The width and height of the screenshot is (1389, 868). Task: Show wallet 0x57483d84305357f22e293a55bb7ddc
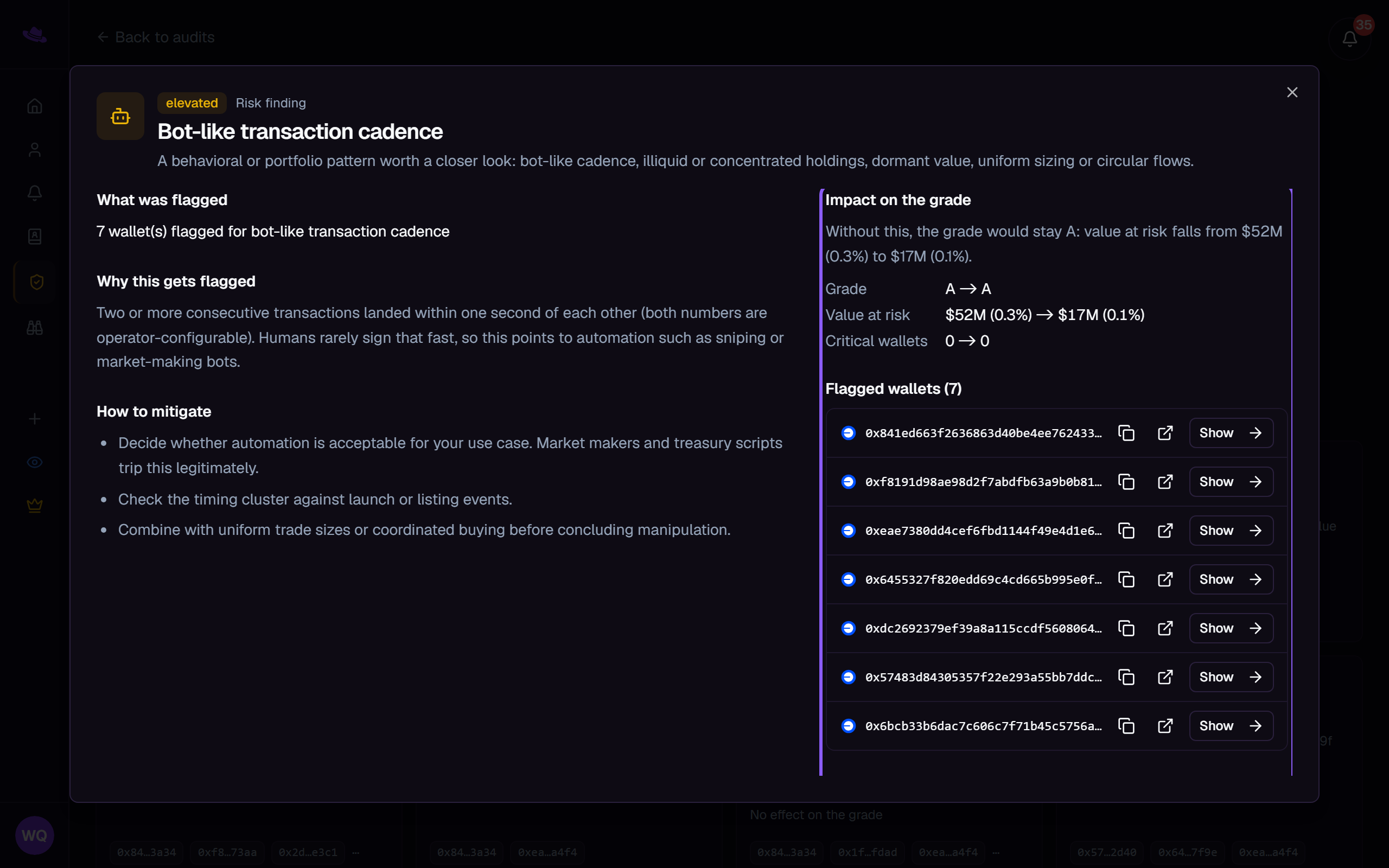1231,677
